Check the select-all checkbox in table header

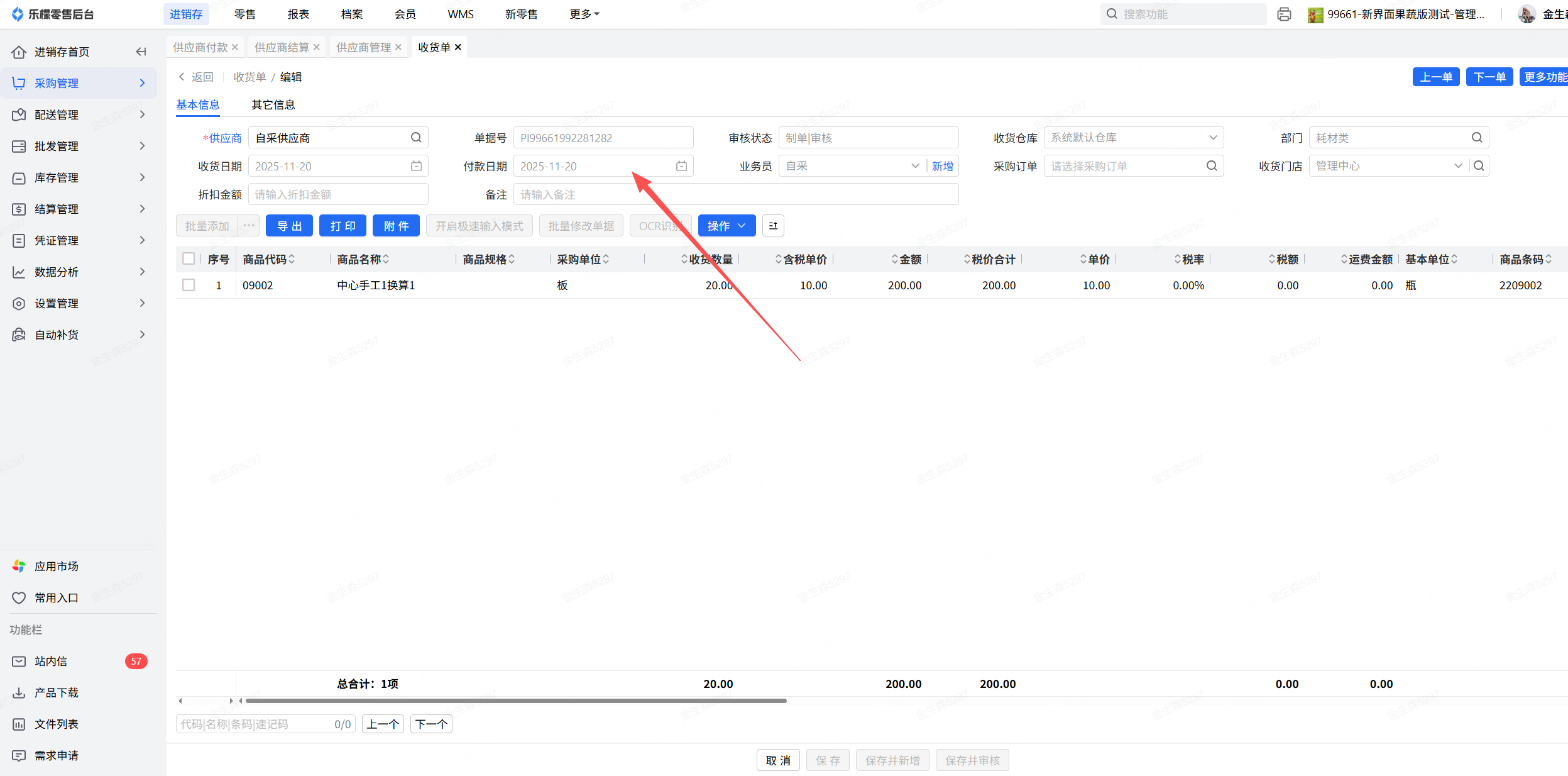pos(189,259)
